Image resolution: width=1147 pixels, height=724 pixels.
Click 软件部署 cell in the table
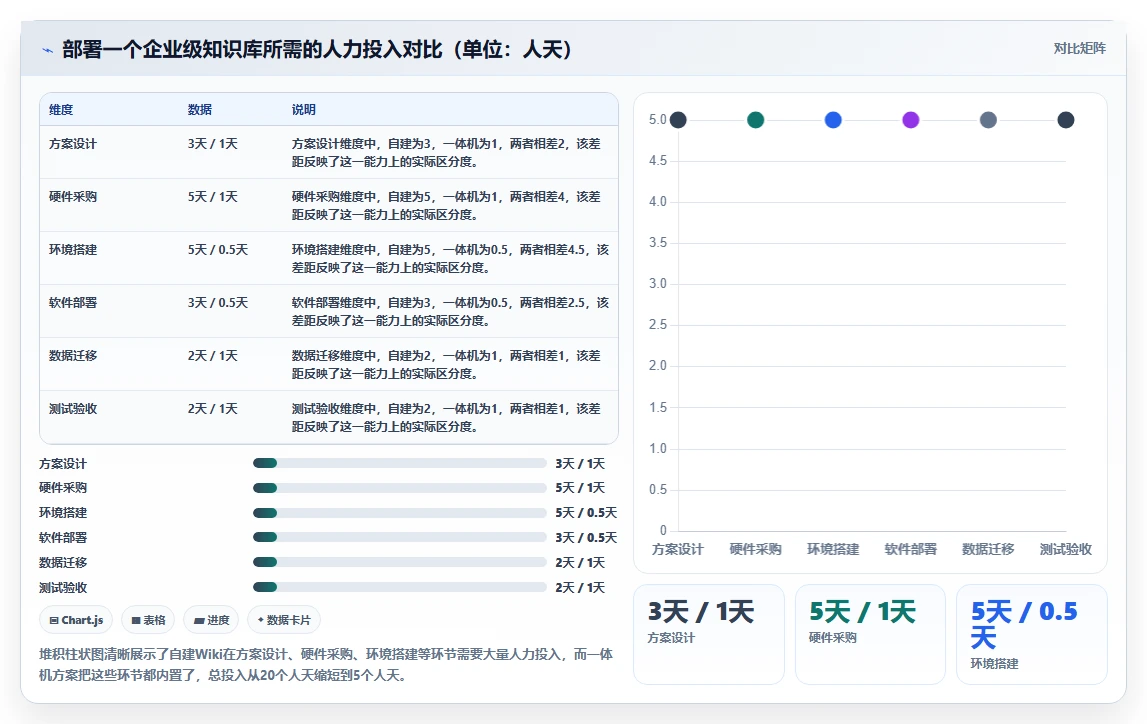pos(72,303)
